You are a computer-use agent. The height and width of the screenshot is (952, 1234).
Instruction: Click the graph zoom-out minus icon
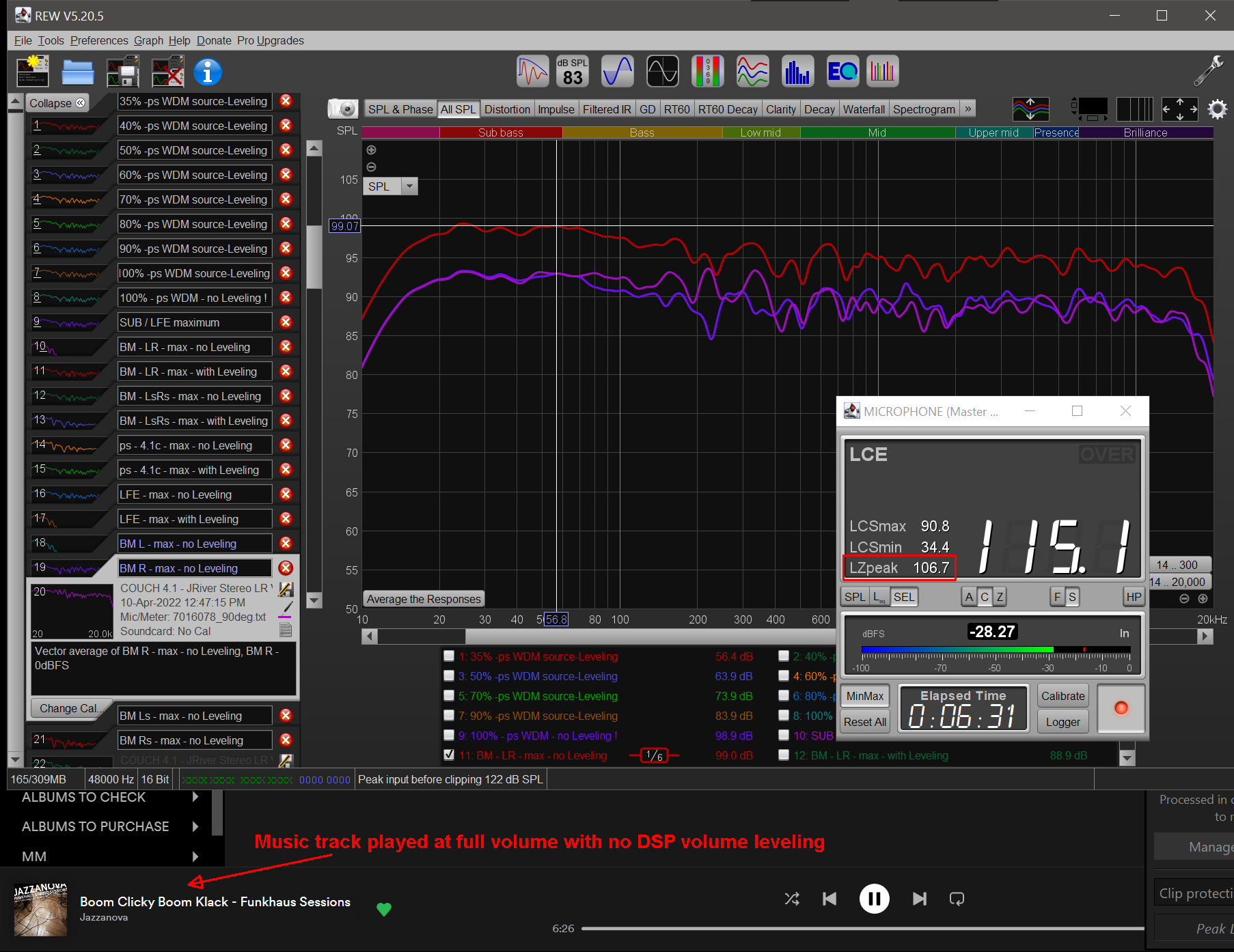[372, 167]
